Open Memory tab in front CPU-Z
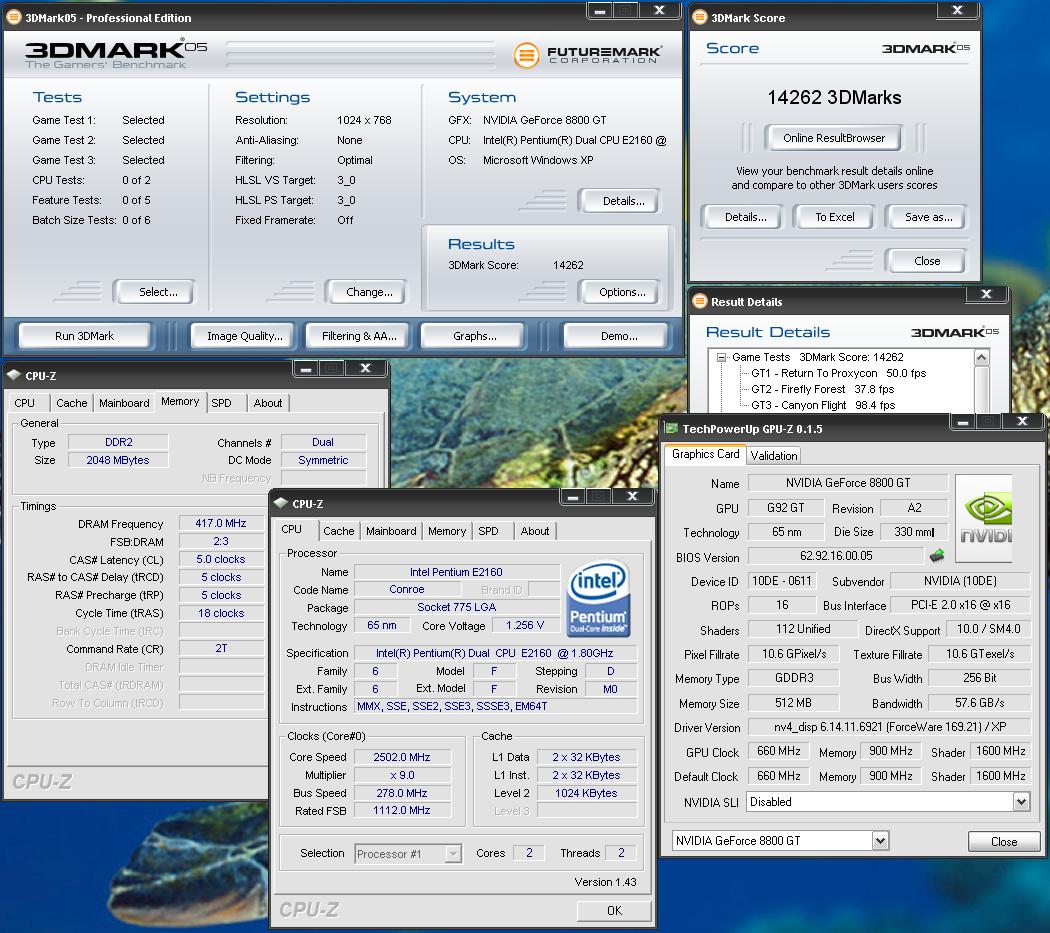The height and width of the screenshot is (933, 1050). 447,531
